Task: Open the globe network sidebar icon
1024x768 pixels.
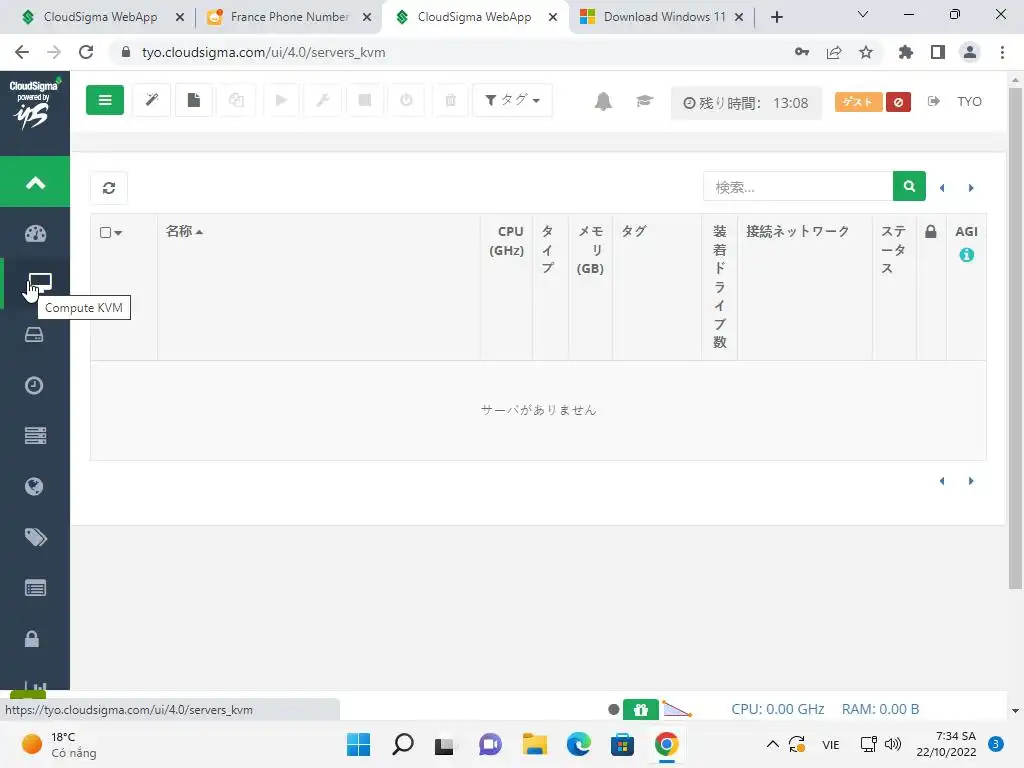Action: tap(34, 487)
